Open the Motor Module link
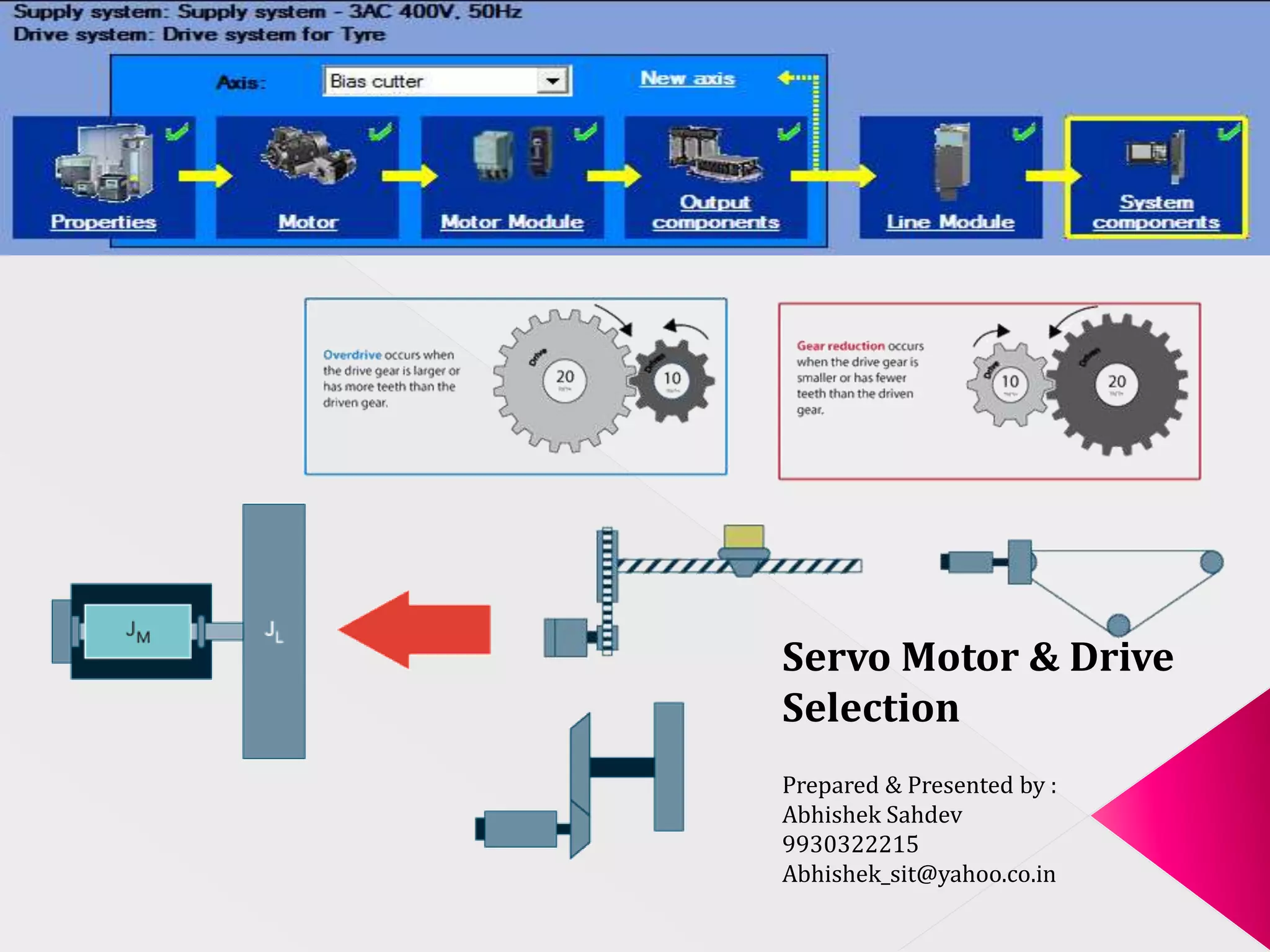The image size is (1270, 952). (x=512, y=222)
